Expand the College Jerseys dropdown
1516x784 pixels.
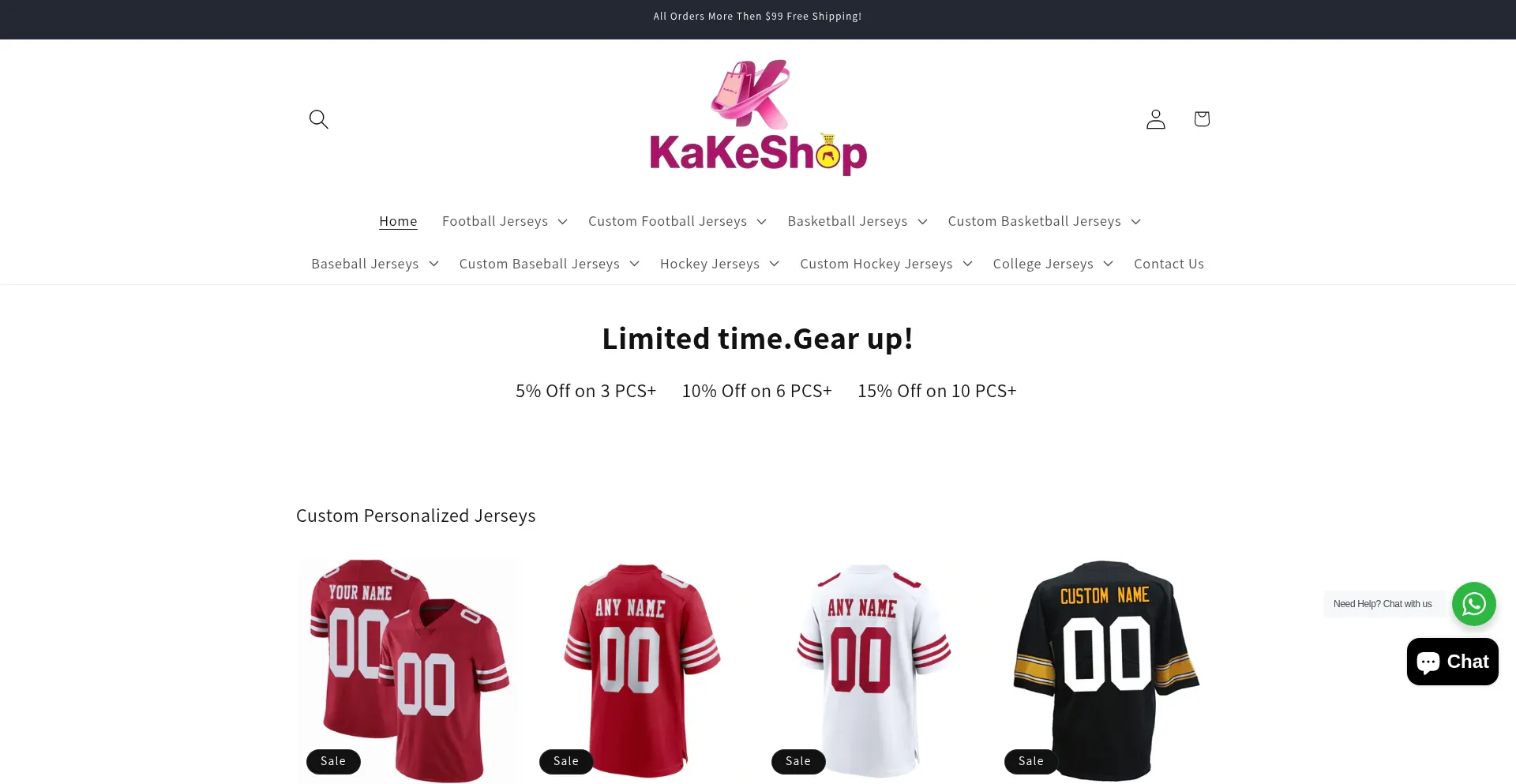click(x=1053, y=264)
